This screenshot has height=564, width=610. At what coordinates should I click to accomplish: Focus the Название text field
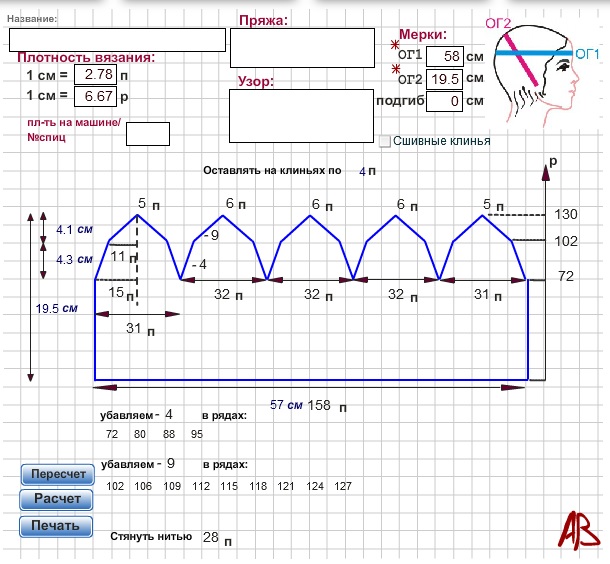point(117,40)
